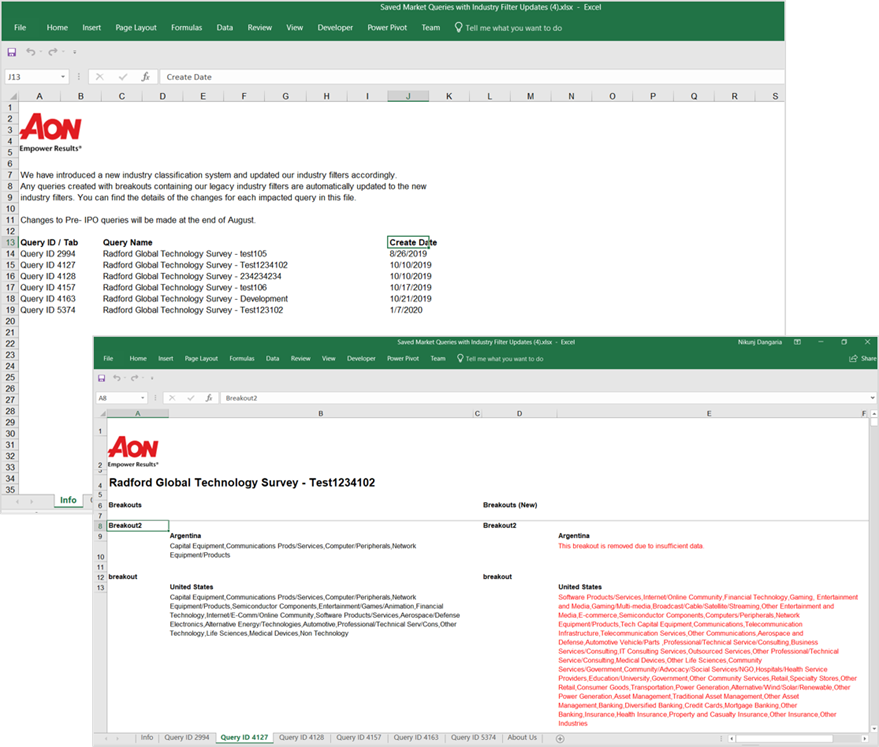The height and width of the screenshot is (747, 879).
Task: Click Save icon in back Excel window
Action: (x=11, y=52)
